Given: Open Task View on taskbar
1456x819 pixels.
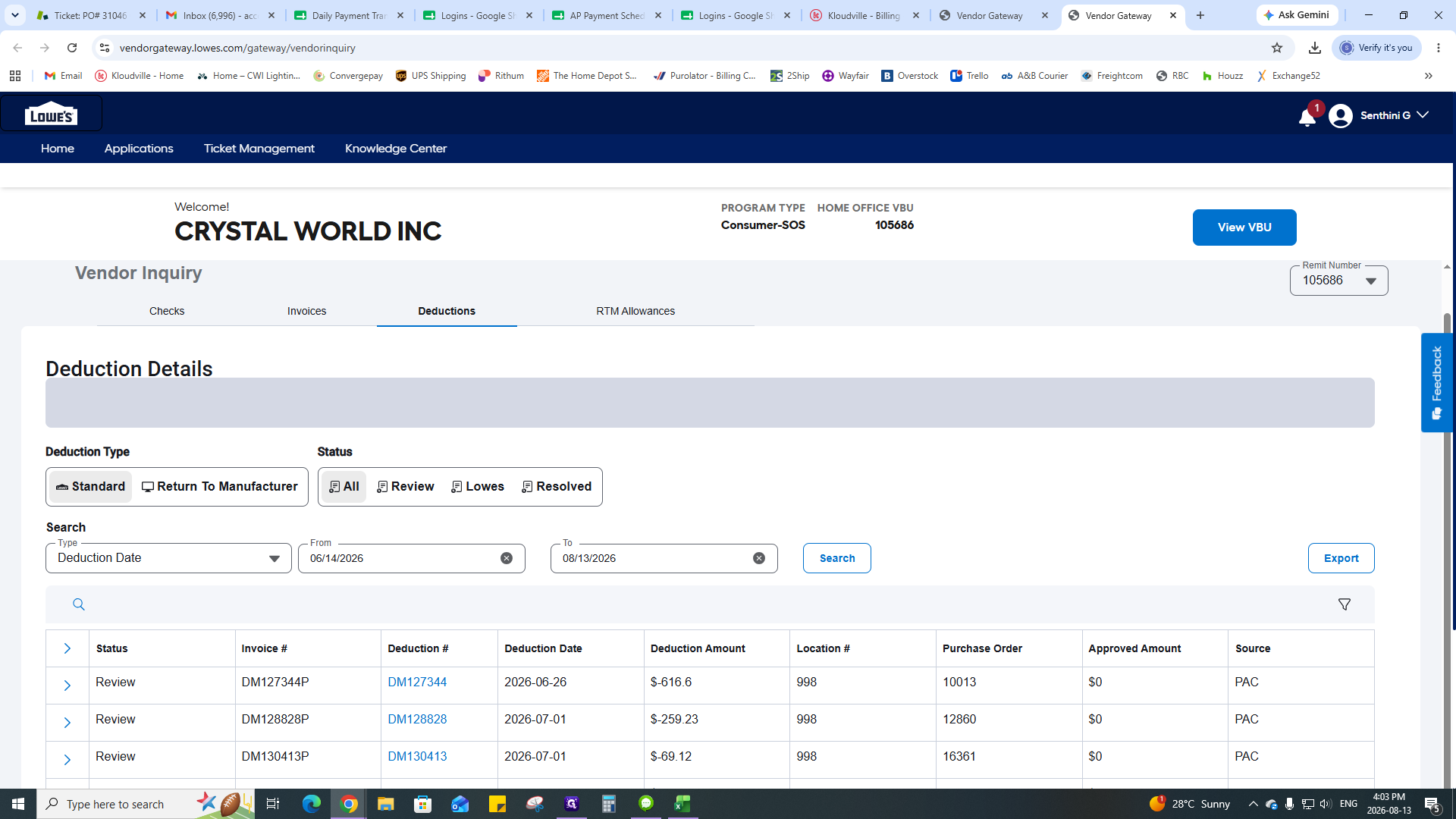Looking at the screenshot, I should (x=273, y=804).
